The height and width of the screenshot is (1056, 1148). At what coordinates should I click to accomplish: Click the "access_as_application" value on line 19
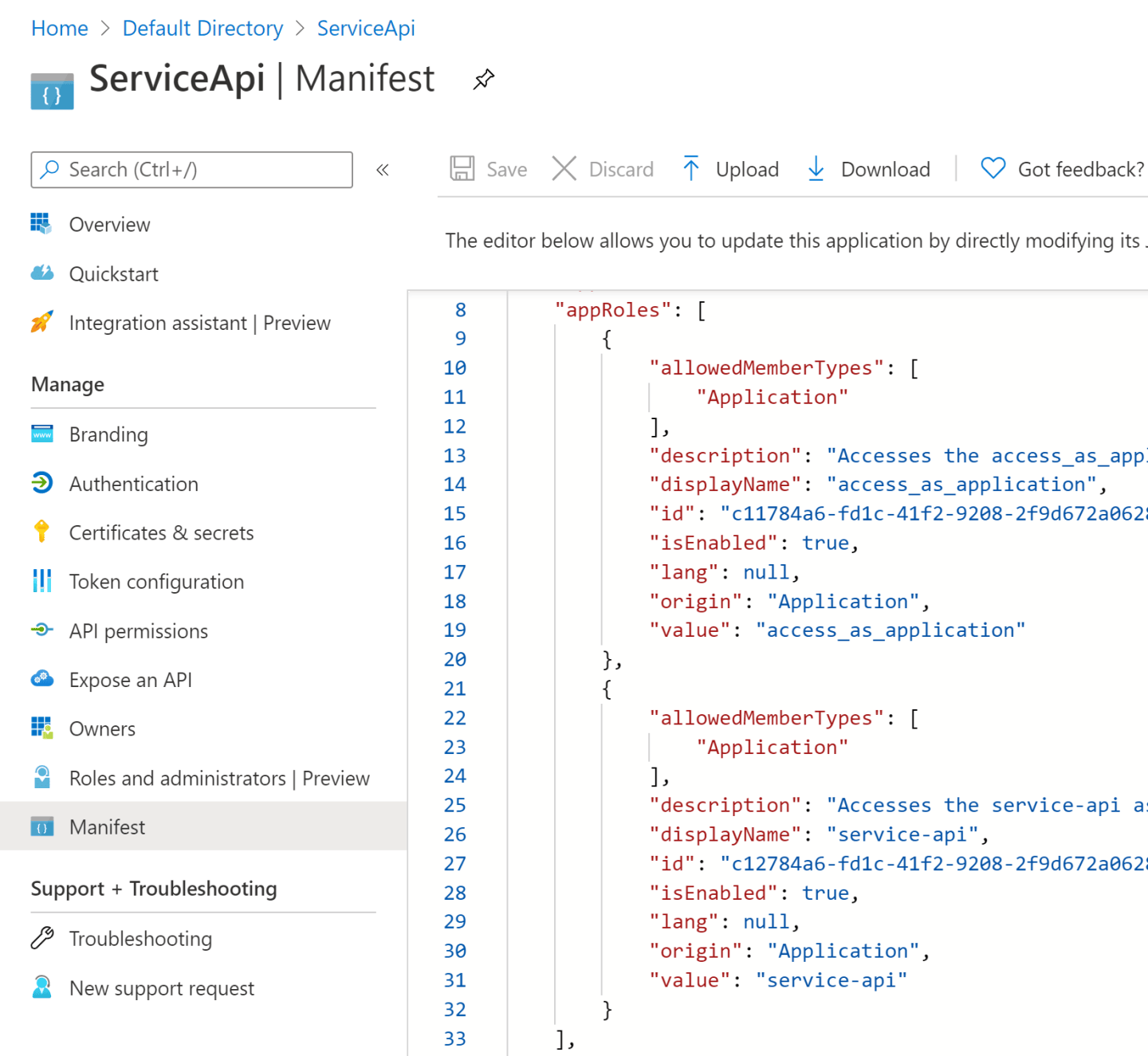pyautogui.click(x=890, y=630)
